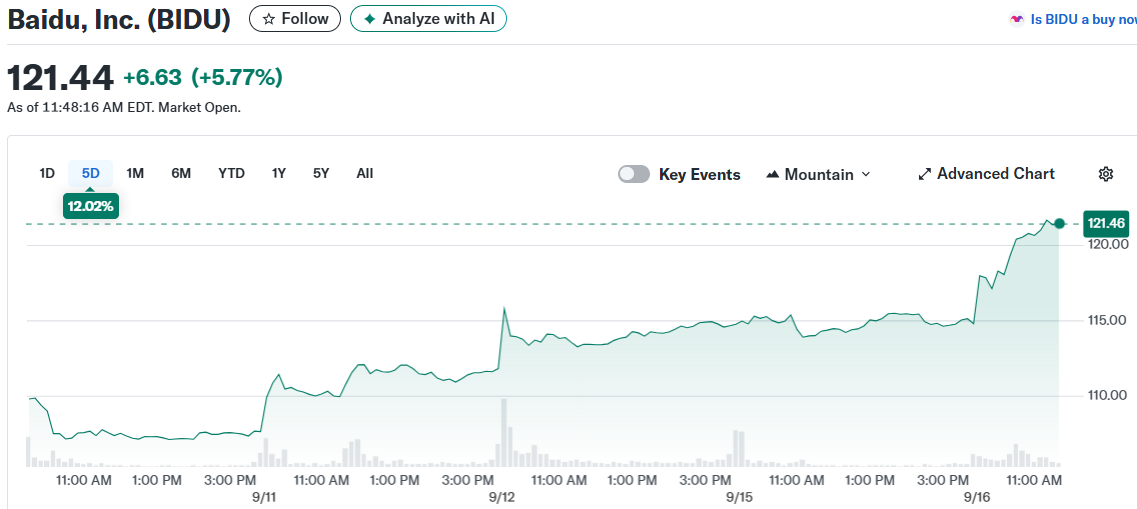
Task: Click the 9/15 date label on axis
Action: coord(739,497)
